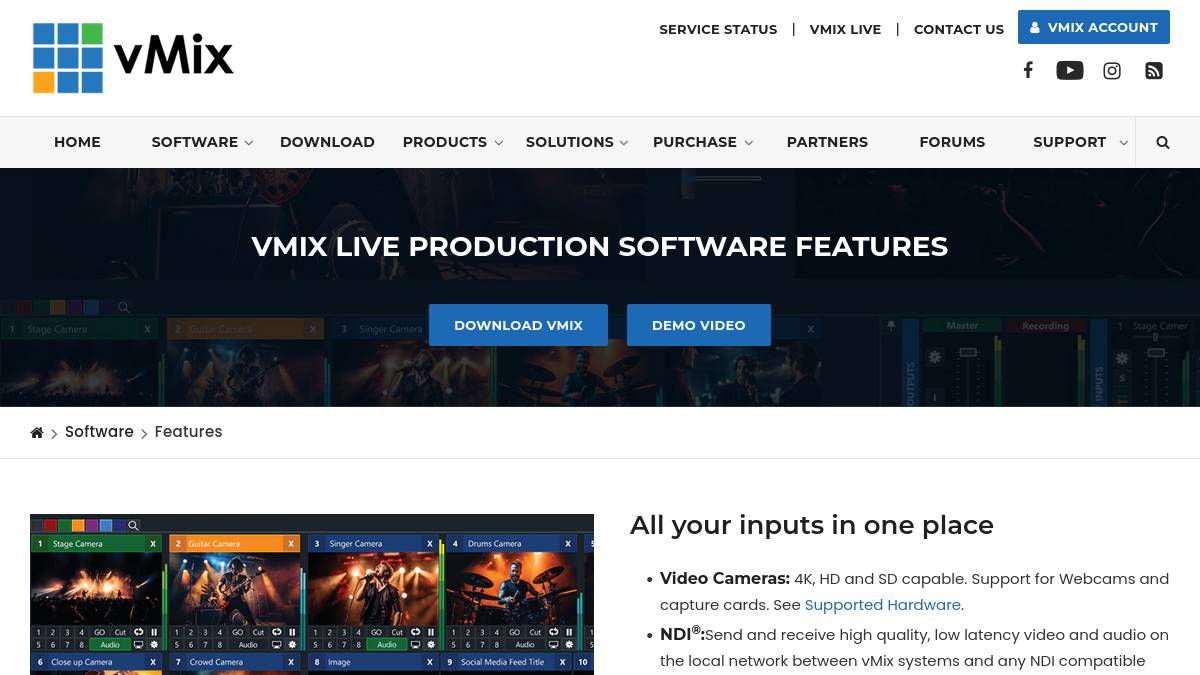Click the Software breadcrumb link

pos(99,432)
